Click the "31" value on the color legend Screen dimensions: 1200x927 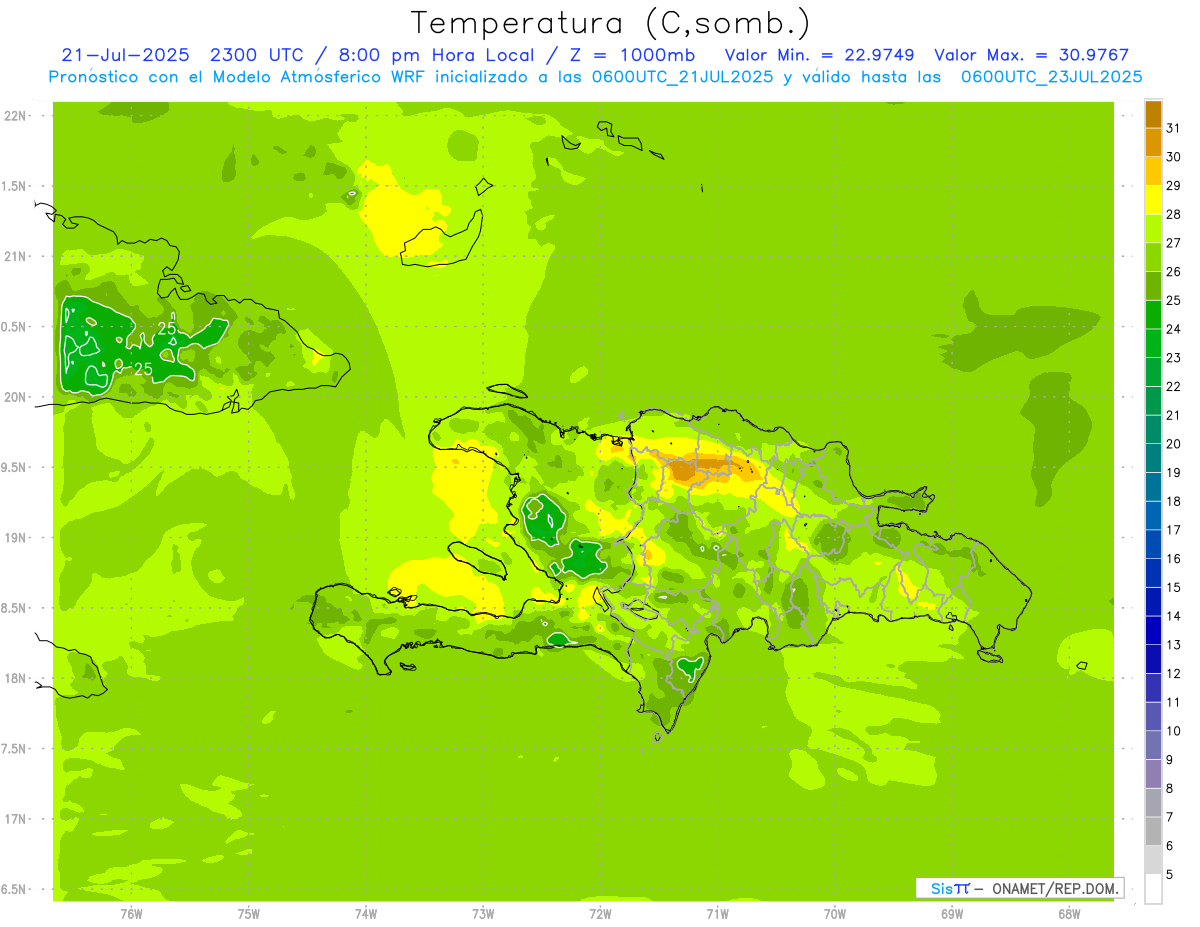1174,128
